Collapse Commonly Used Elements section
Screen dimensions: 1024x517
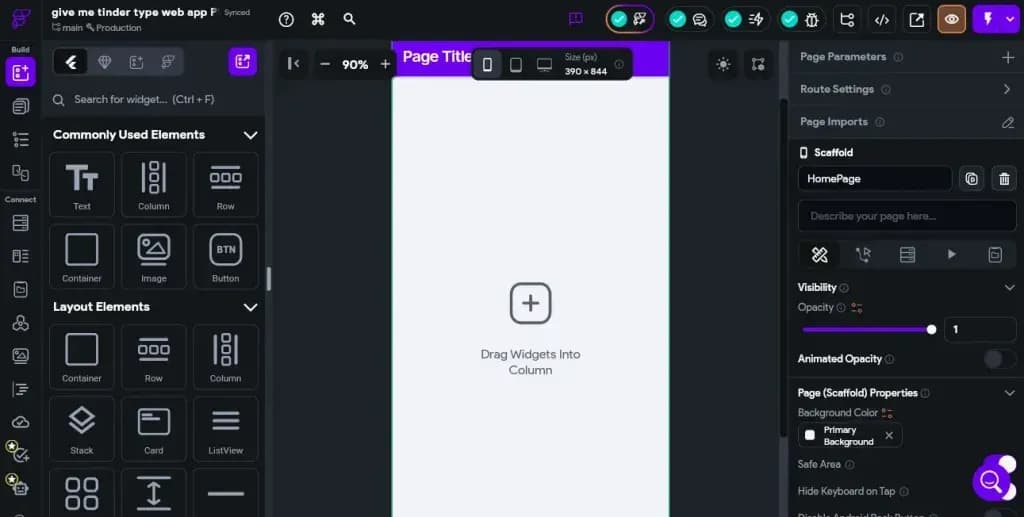250,135
